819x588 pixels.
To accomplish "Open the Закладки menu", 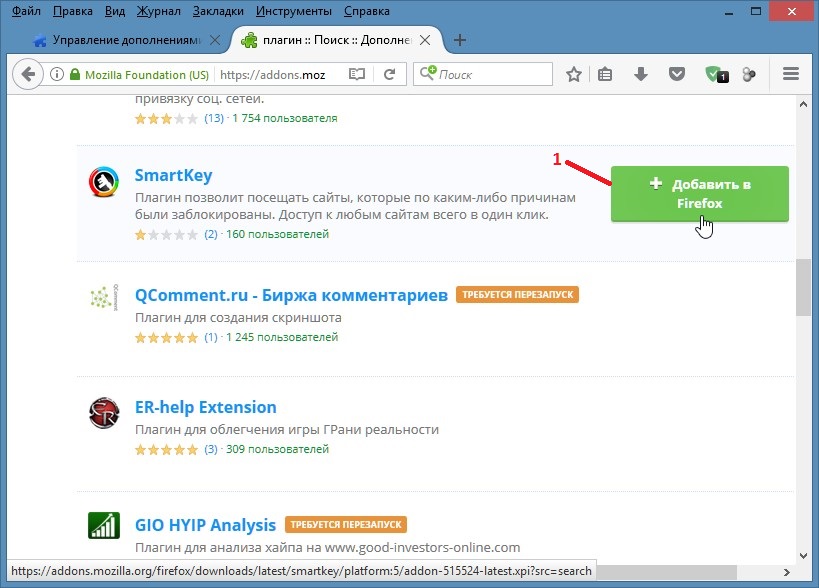I will tap(218, 11).
